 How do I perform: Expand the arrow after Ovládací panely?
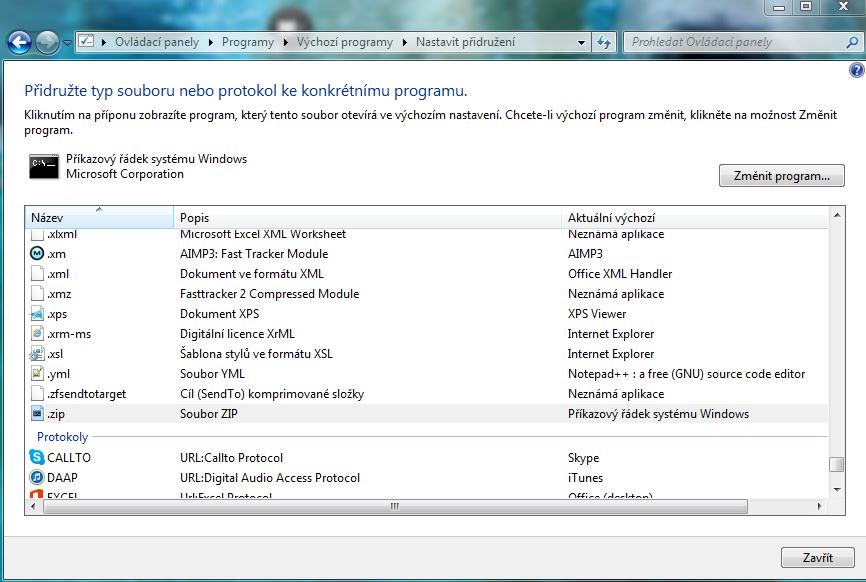click(x=210, y=42)
